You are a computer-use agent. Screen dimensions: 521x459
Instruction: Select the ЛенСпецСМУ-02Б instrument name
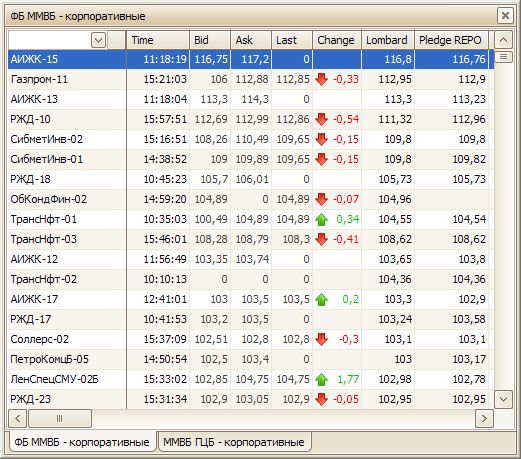pyautogui.click(x=54, y=379)
